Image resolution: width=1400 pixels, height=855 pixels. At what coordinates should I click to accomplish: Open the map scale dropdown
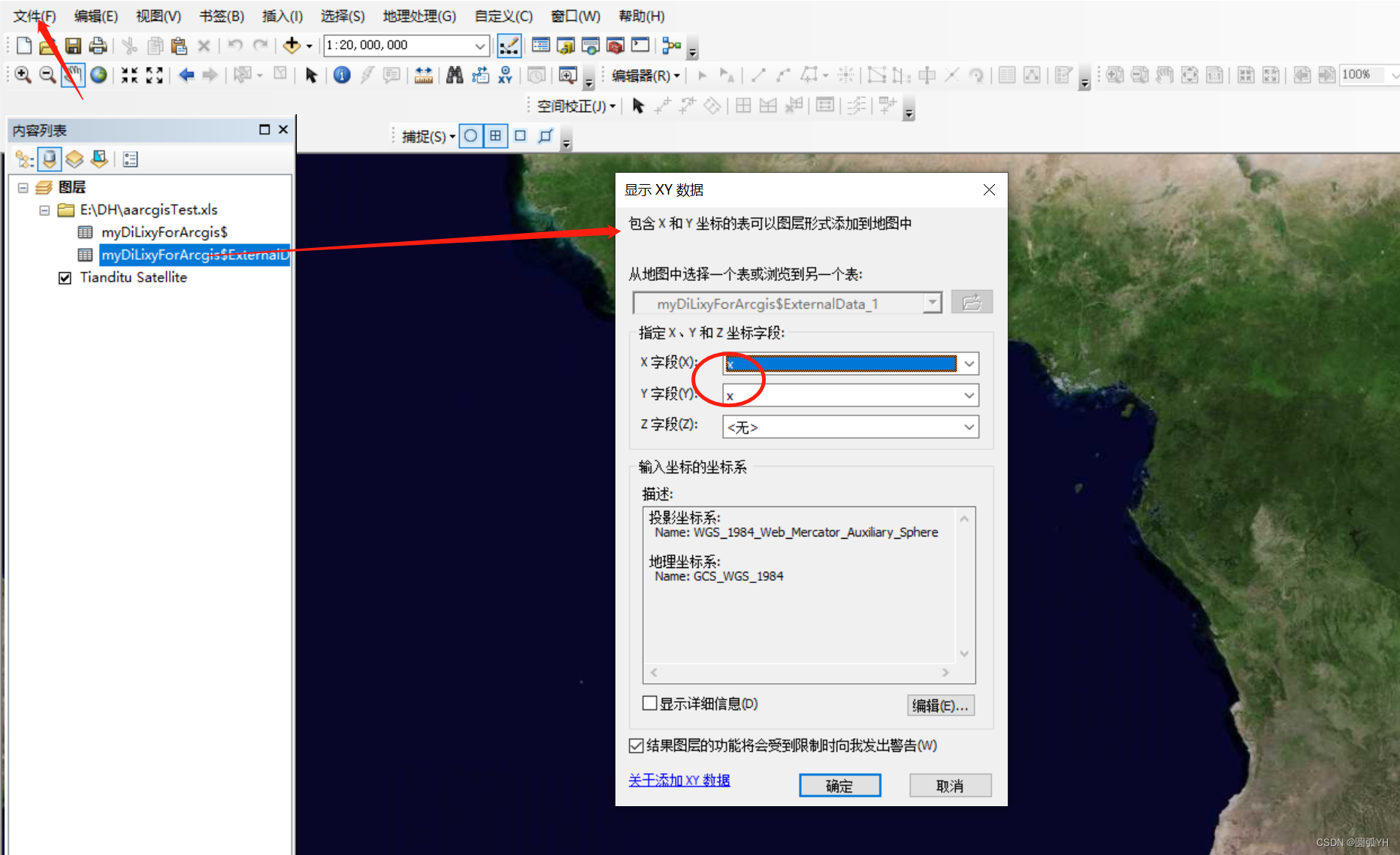click(479, 45)
